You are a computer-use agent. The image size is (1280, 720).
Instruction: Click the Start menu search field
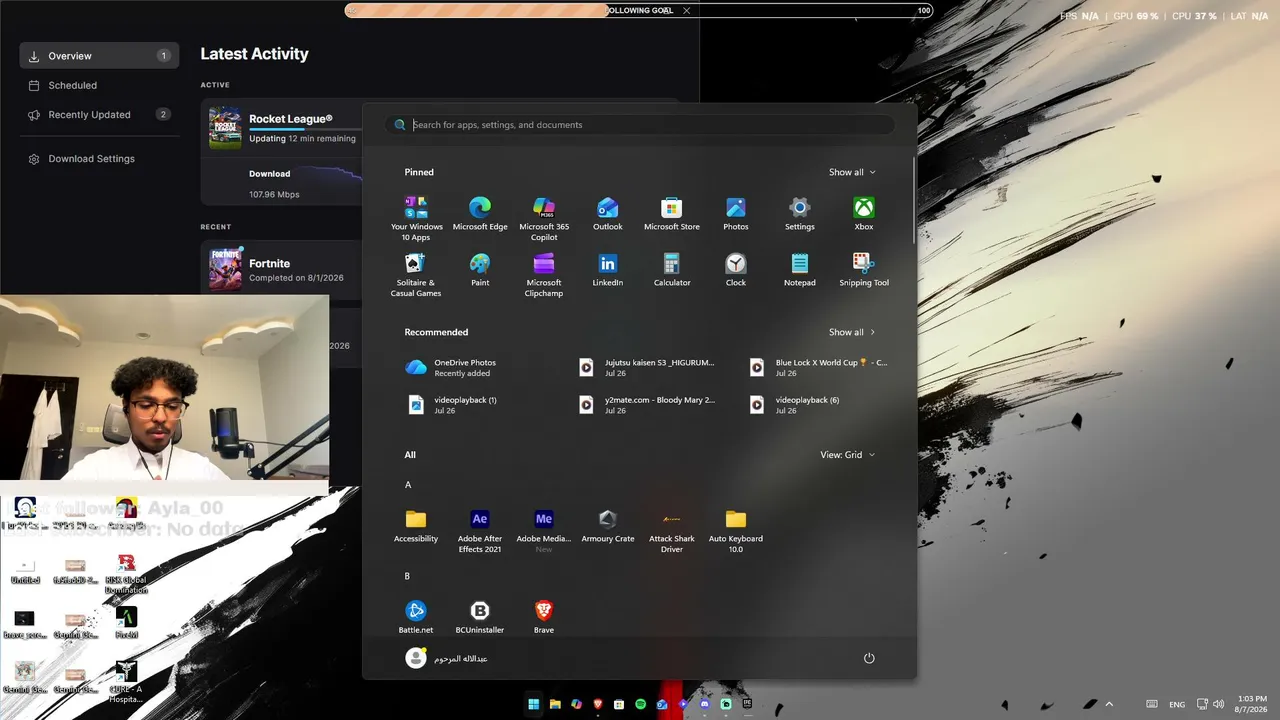click(640, 125)
